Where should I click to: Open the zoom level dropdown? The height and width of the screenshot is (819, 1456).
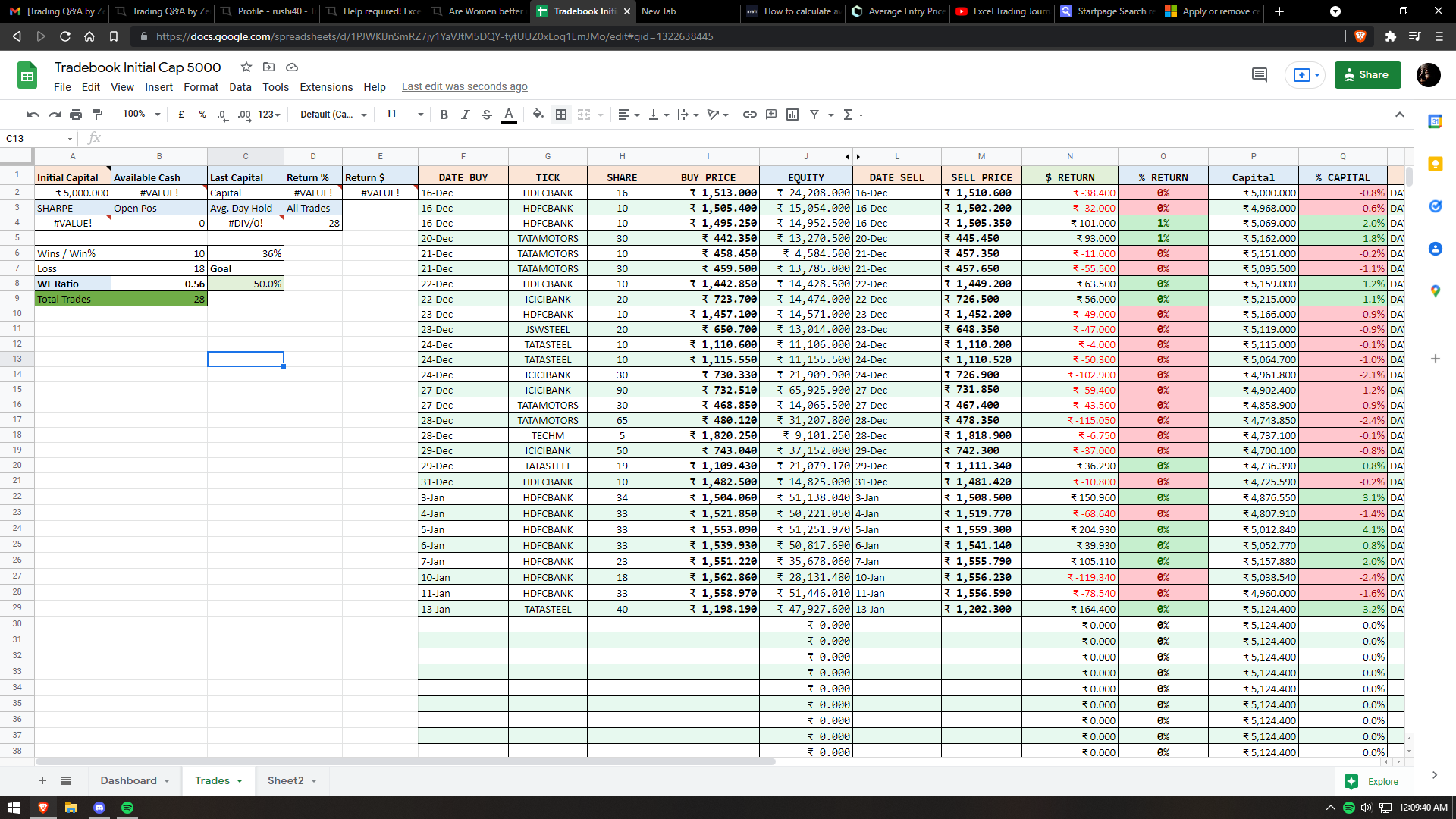point(139,115)
